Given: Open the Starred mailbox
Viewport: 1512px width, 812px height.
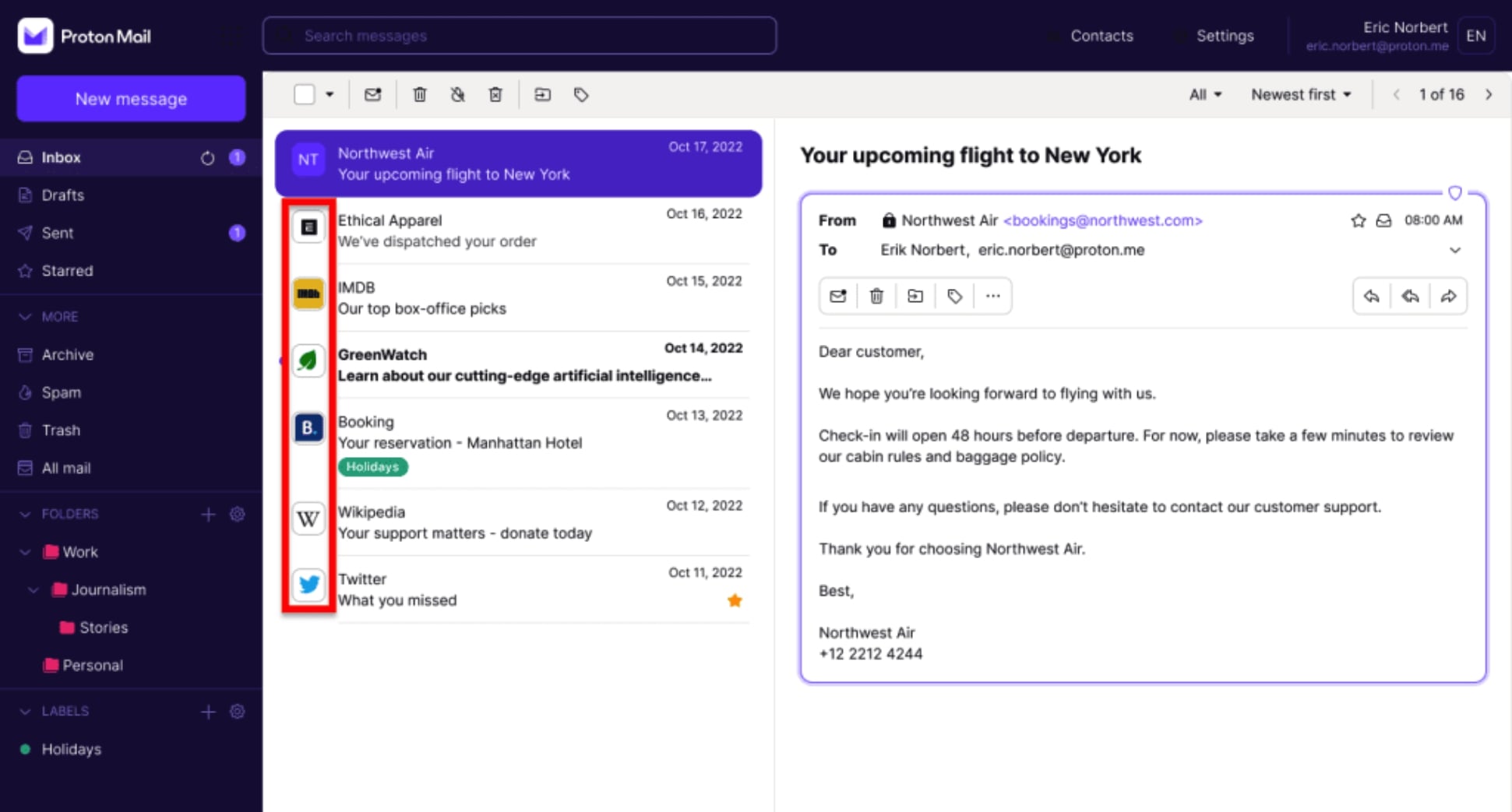Looking at the screenshot, I should tap(67, 270).
